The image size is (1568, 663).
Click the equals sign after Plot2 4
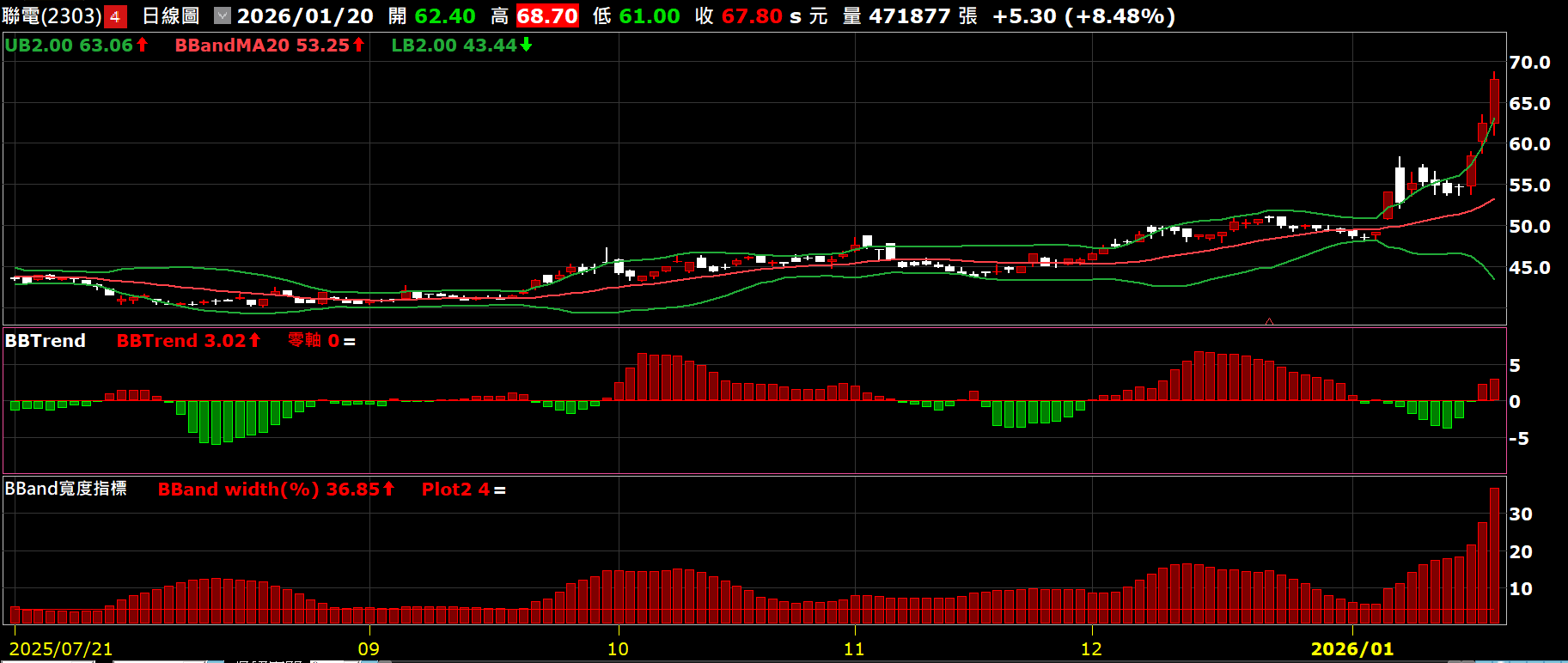tap(499, 490)
